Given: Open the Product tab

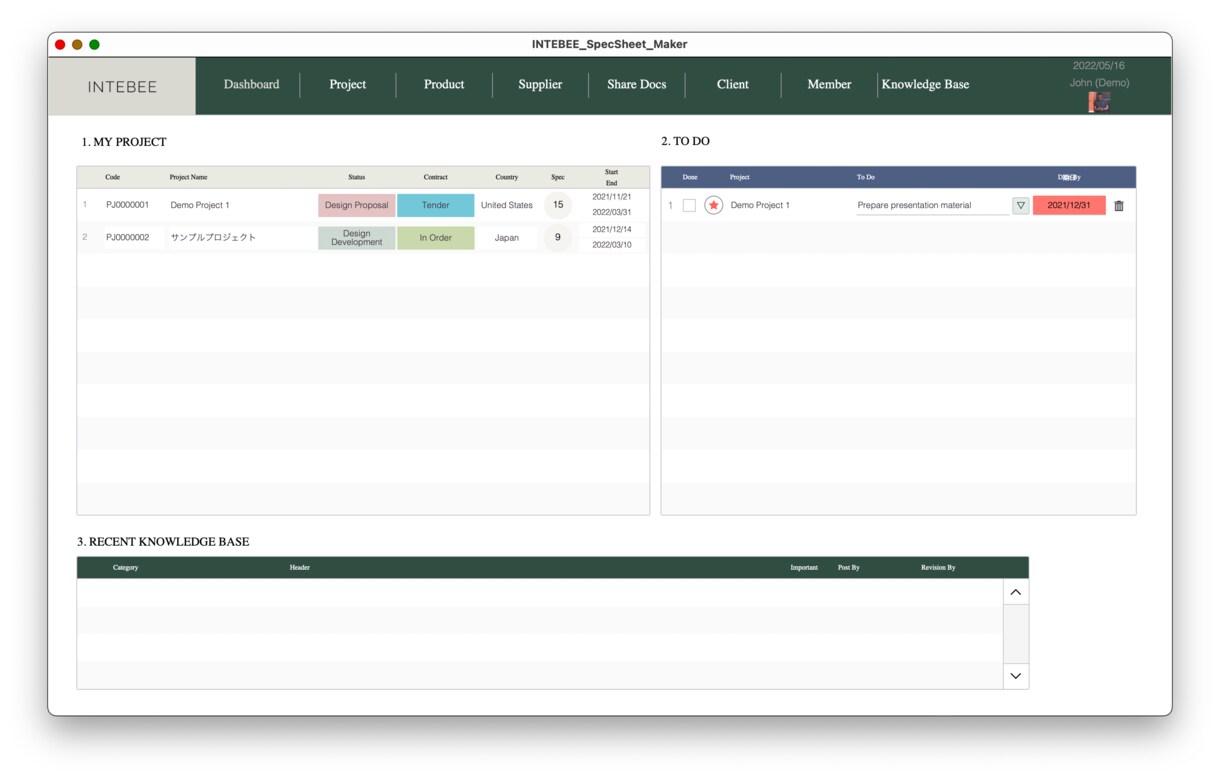Looking at the screenshot, I should click(444, 84).
